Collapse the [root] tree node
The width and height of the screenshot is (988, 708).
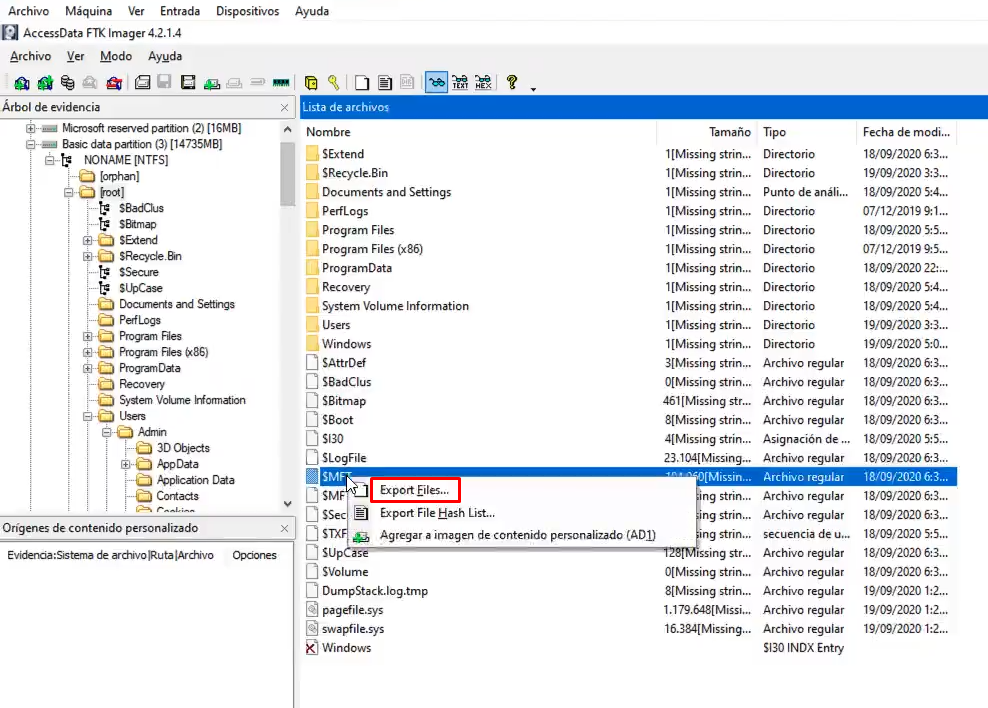point(69,192)
